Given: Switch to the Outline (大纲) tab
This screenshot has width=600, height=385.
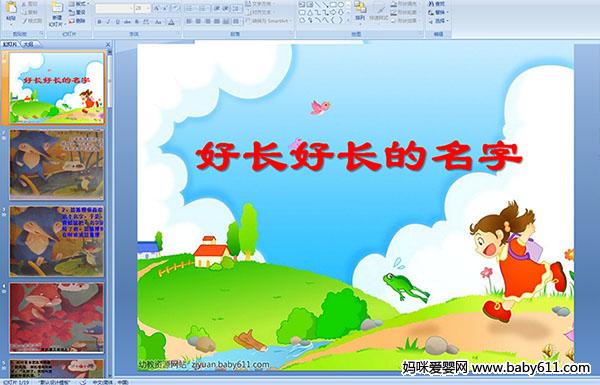Looking at the screenshot, I should tap(28, 44).
